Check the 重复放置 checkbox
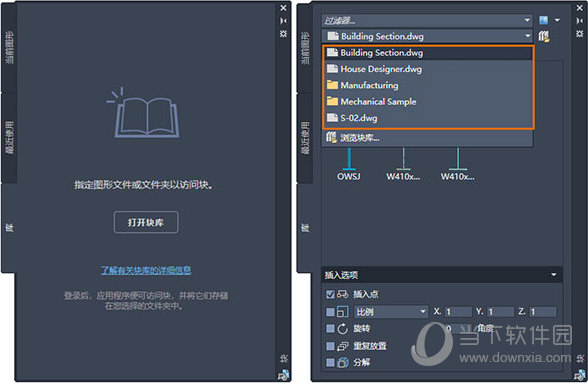The width and height of the screenshot is (588, 383). (x=330, y=345)
